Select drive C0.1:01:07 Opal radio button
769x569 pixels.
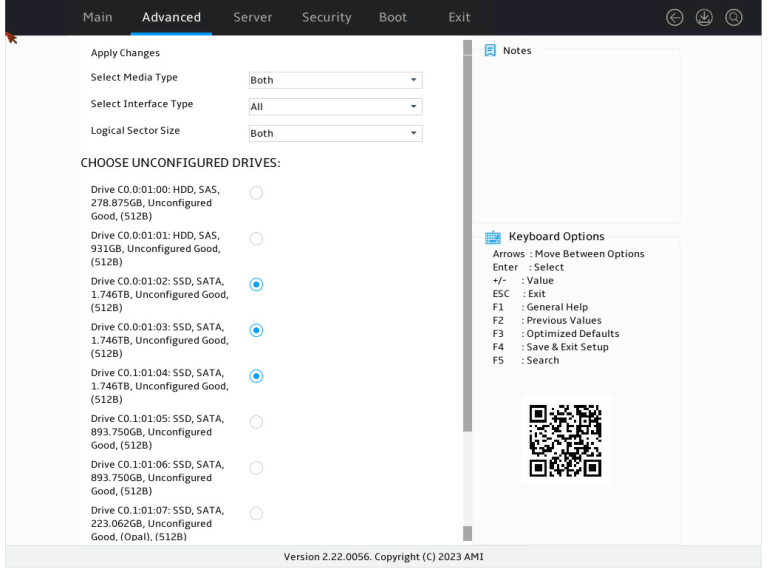pyautogui.click(x=256, y=514)
